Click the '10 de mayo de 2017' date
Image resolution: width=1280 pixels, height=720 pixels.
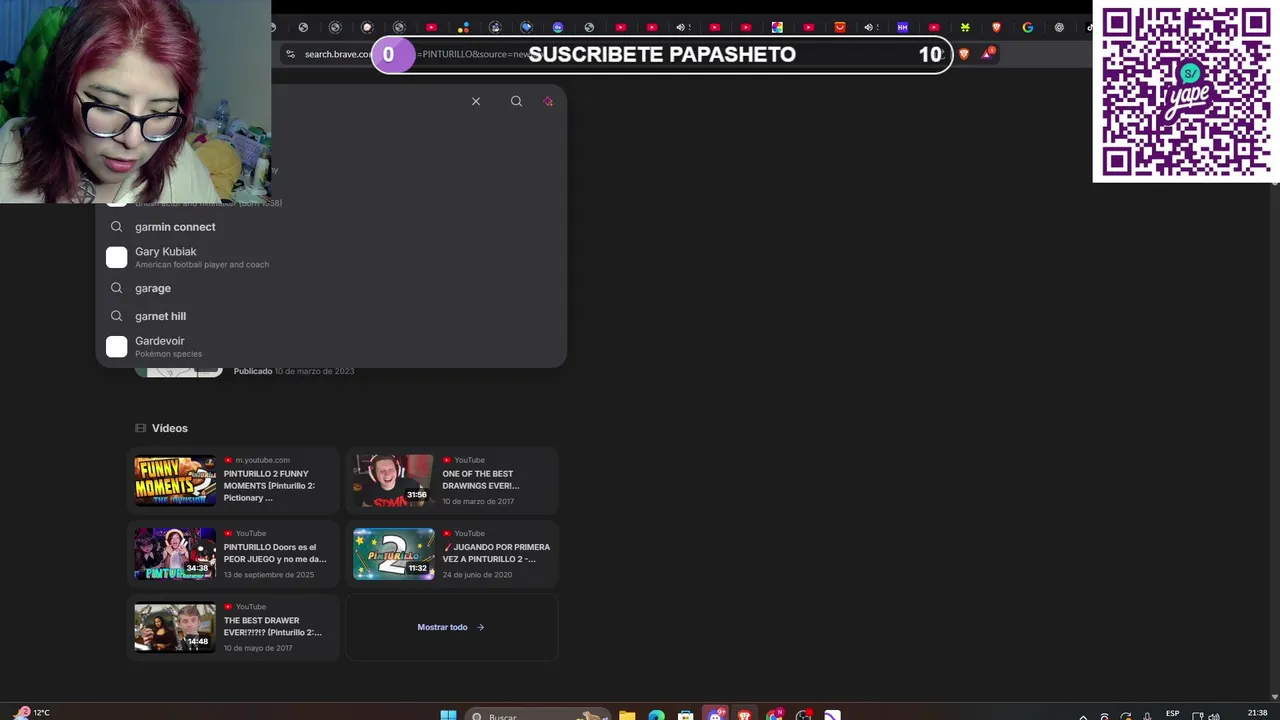(258, 648)
